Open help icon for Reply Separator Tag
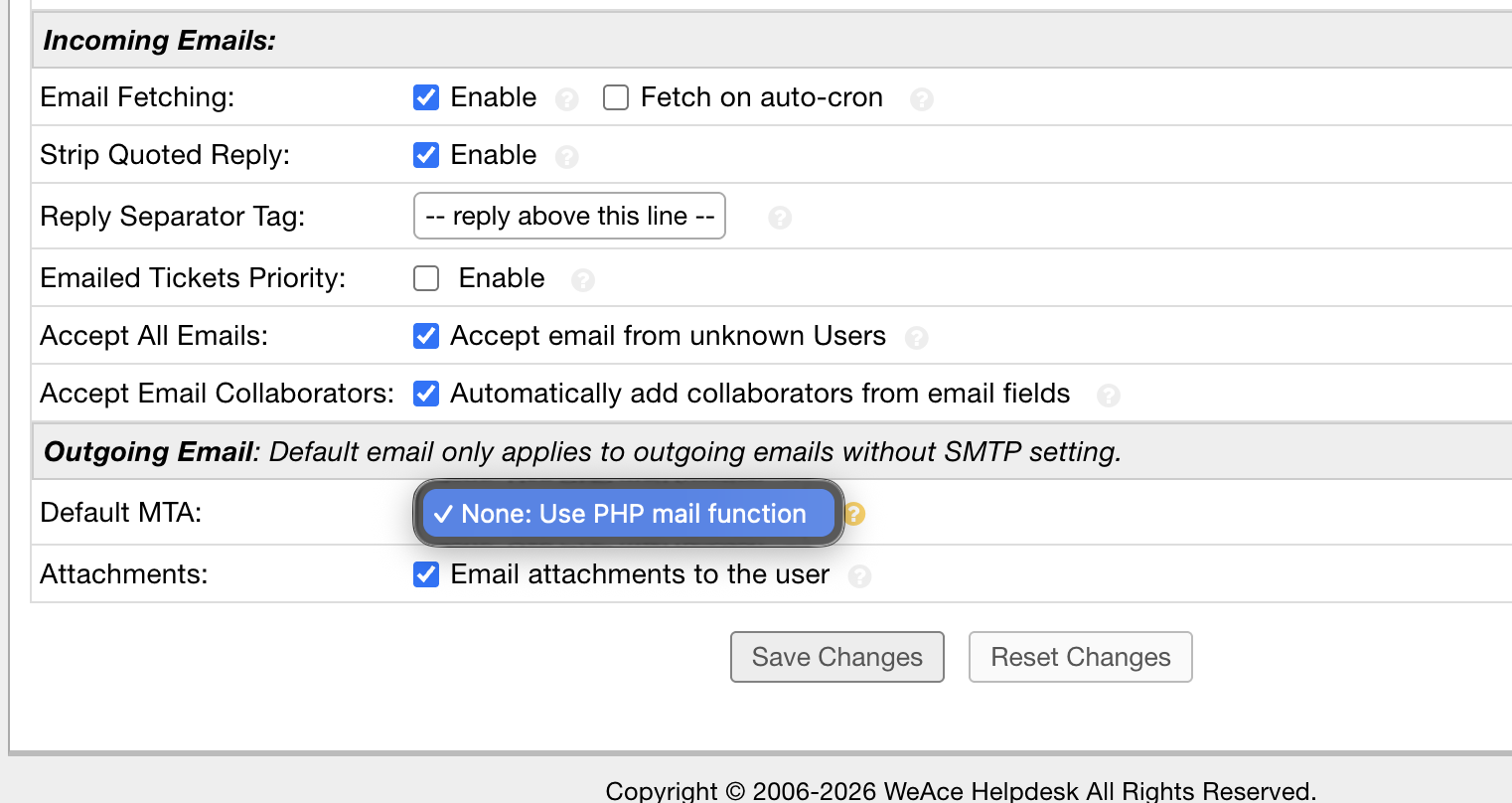Viewport: 1512px width, 803px height. tap(780, 218)
